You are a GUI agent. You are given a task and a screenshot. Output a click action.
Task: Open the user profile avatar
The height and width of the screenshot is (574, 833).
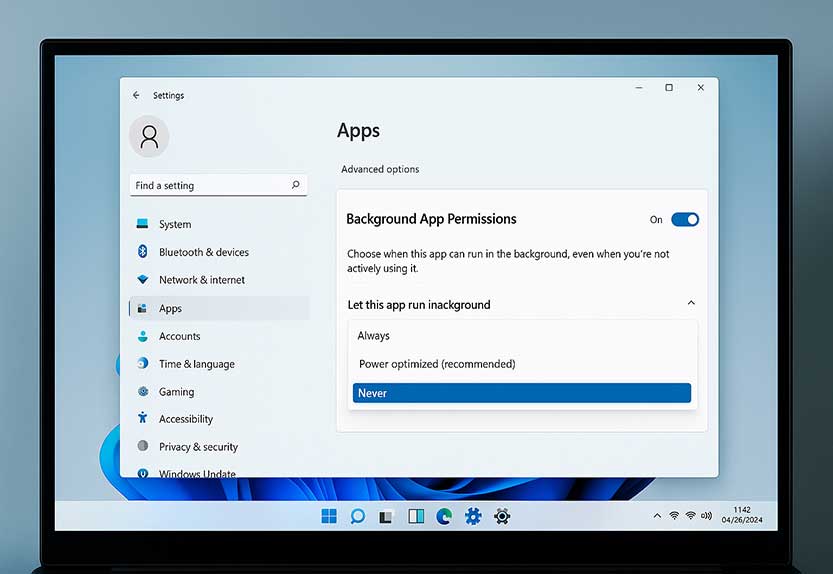[x=149, y=137]
